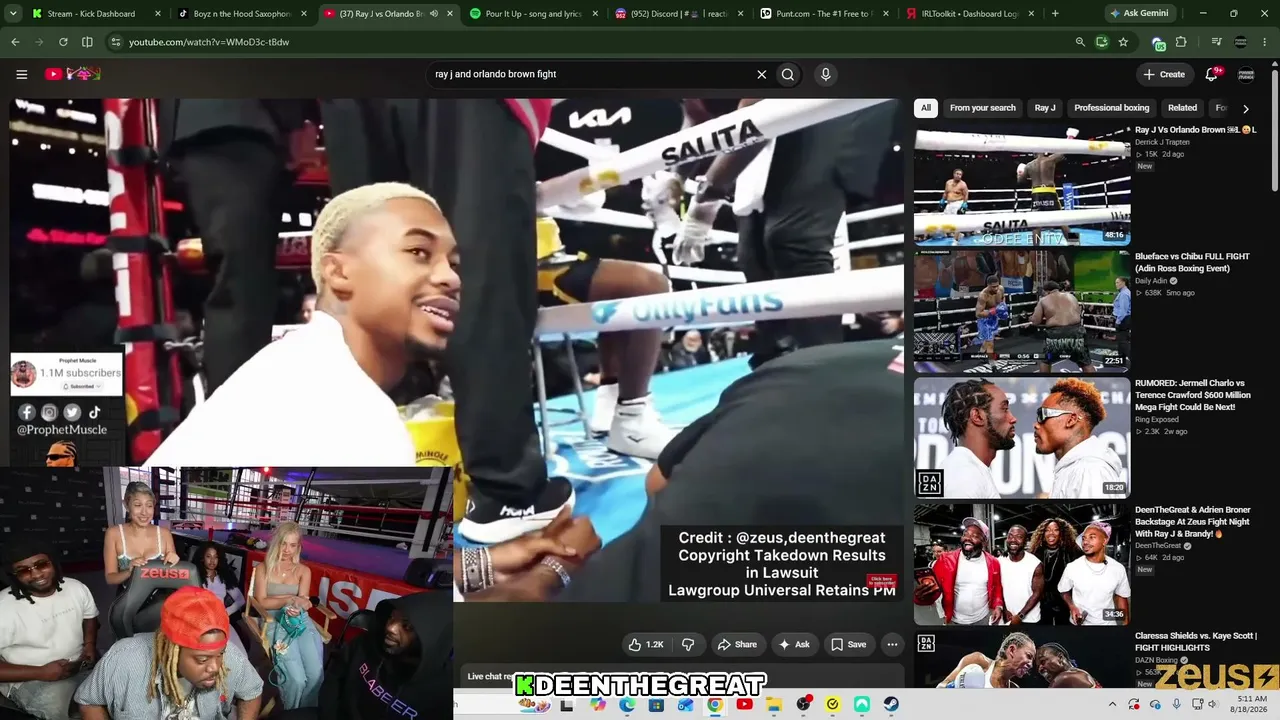Play the 34:36 DeenTheGreat backstage thumbnail
This screenshot has height=720, width=1280.
coord(1022,565)
